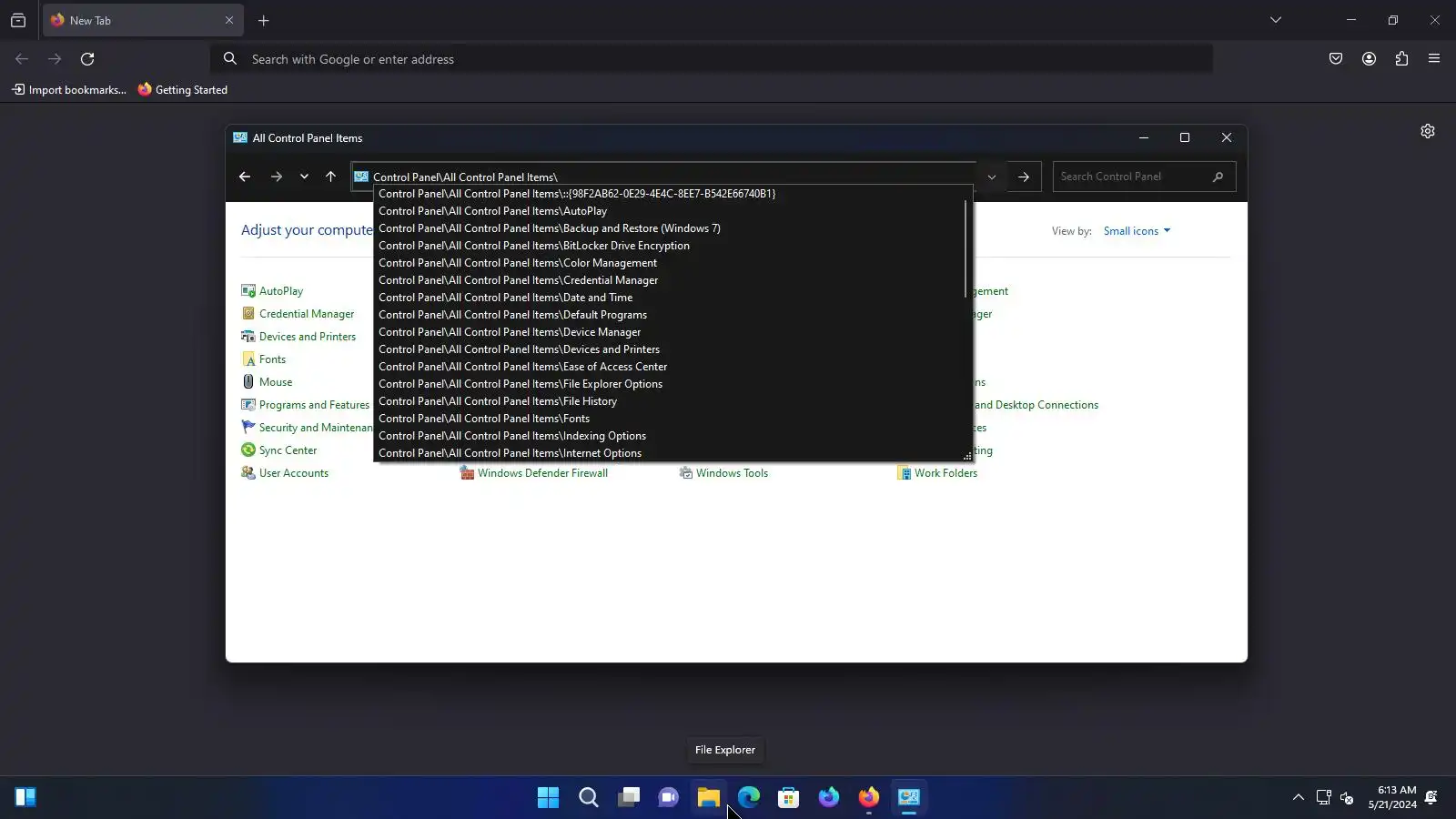Click the Windows Tools gear icon

coord(686,473)
